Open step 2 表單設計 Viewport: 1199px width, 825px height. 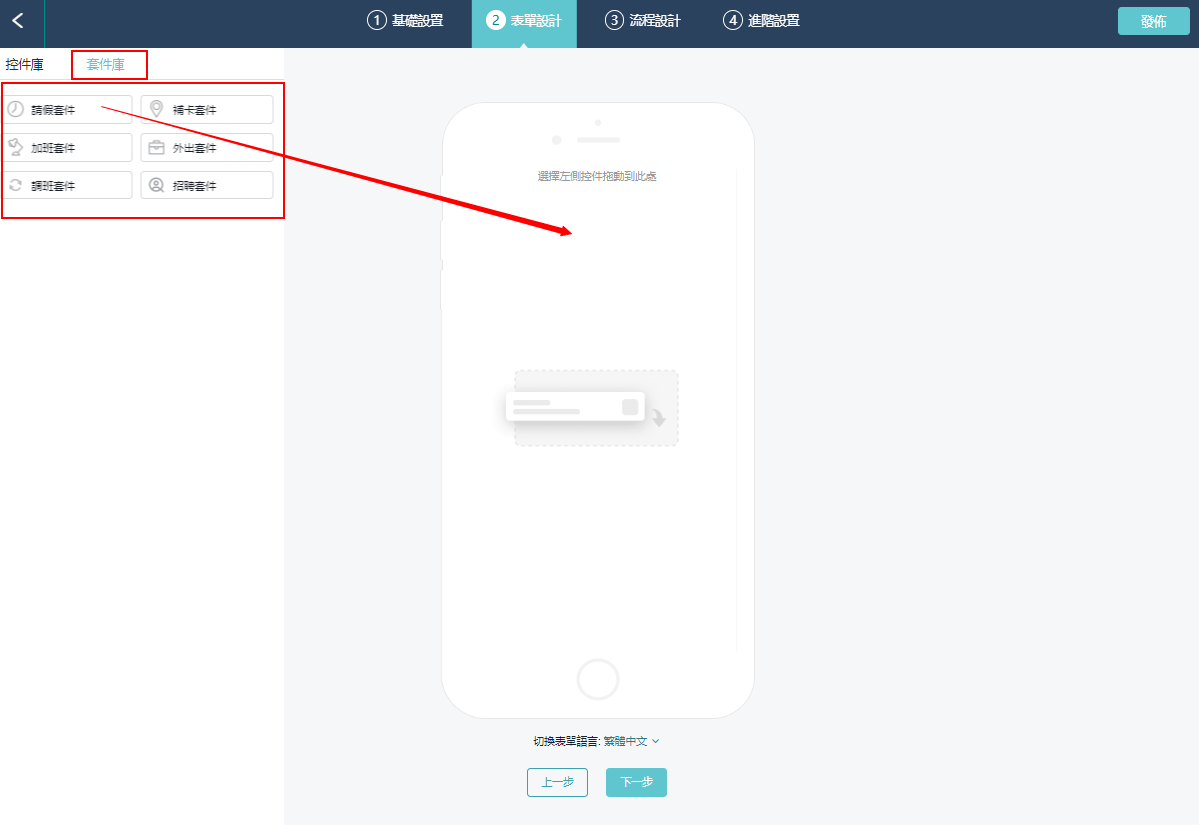tap(524, 21)
